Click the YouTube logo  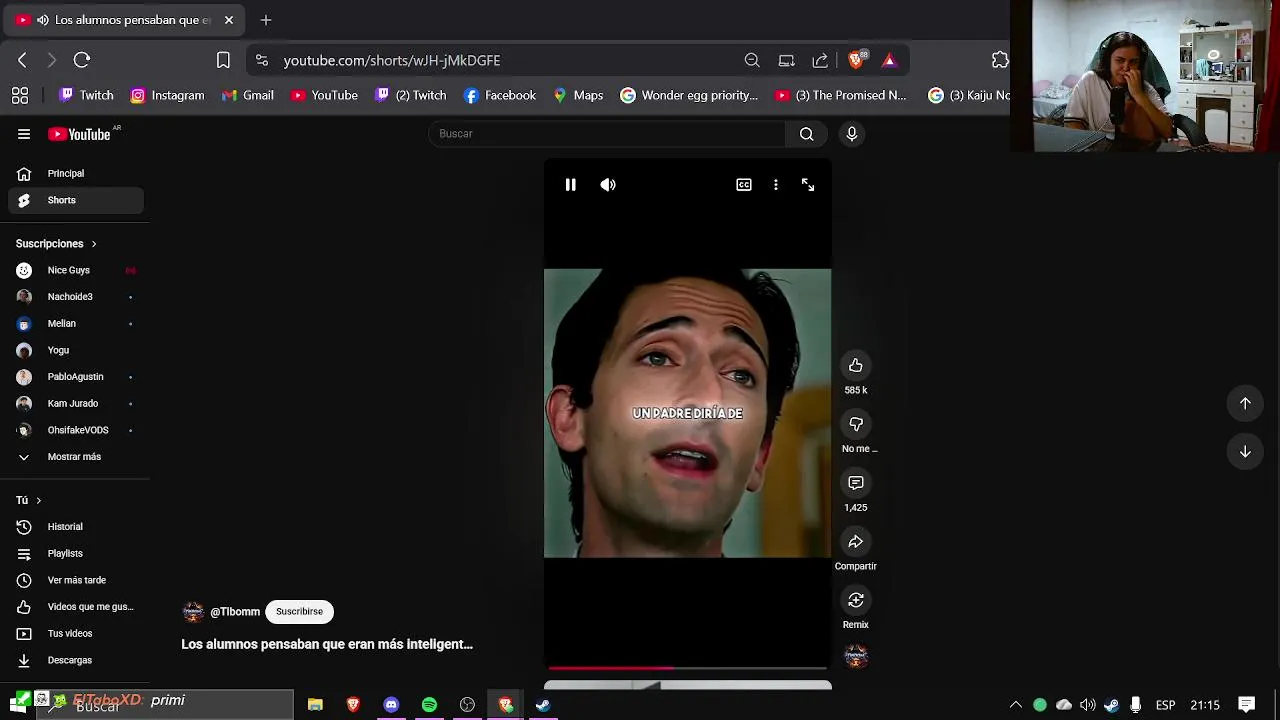80,134
